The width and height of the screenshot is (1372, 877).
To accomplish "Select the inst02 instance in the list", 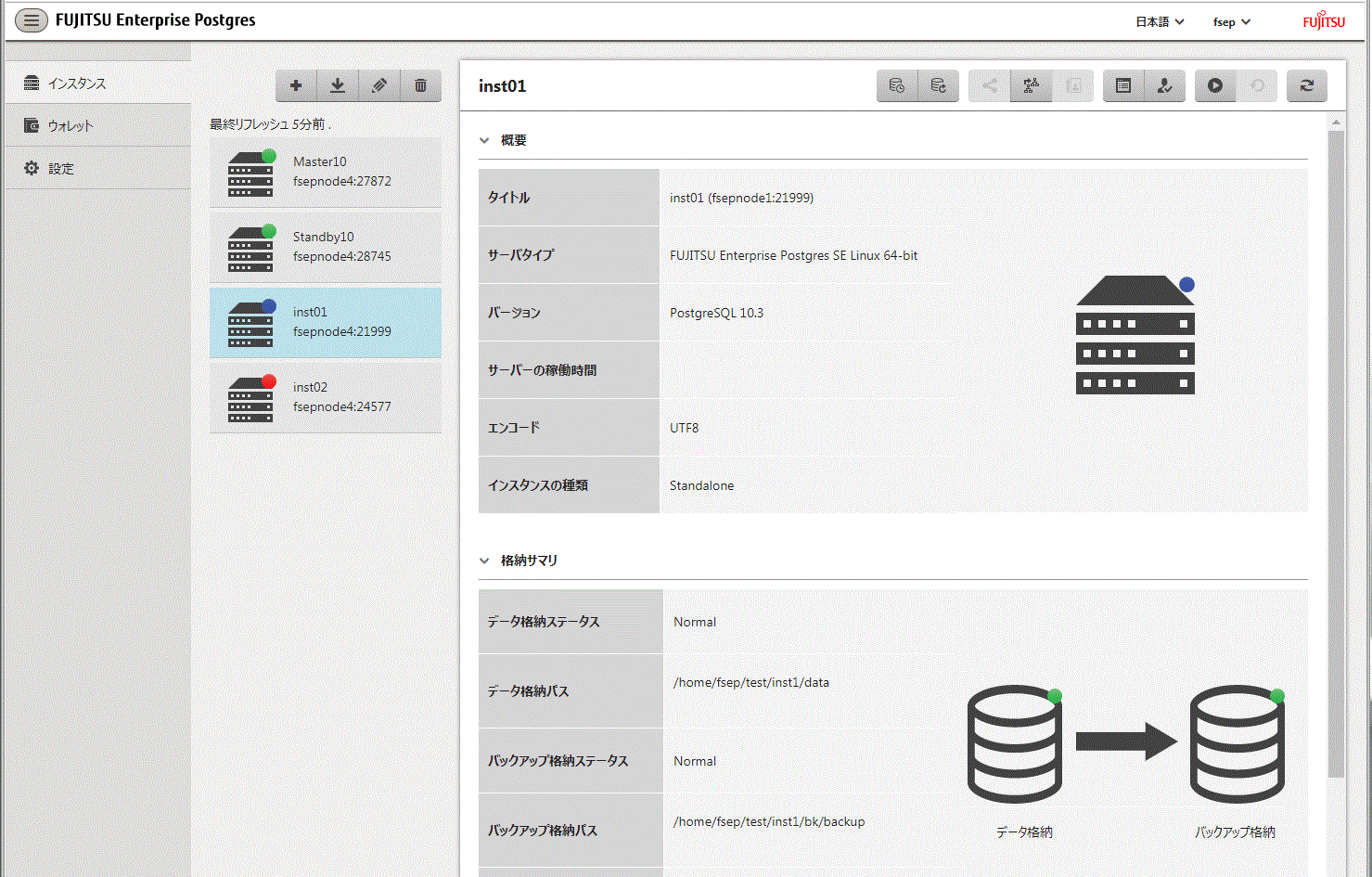I will pos(326,397).
